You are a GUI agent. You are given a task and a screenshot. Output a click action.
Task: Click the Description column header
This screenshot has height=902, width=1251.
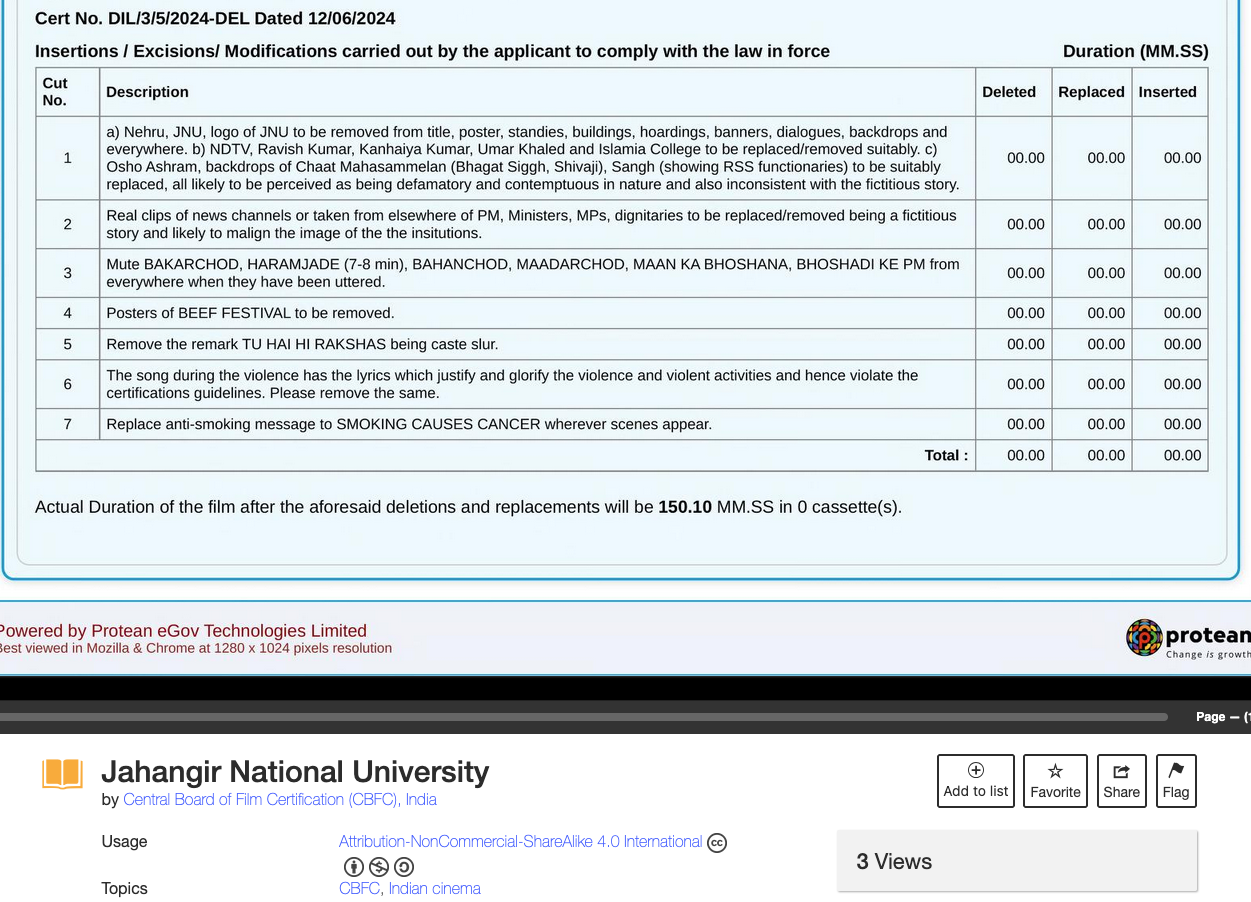tap(147, 92)
